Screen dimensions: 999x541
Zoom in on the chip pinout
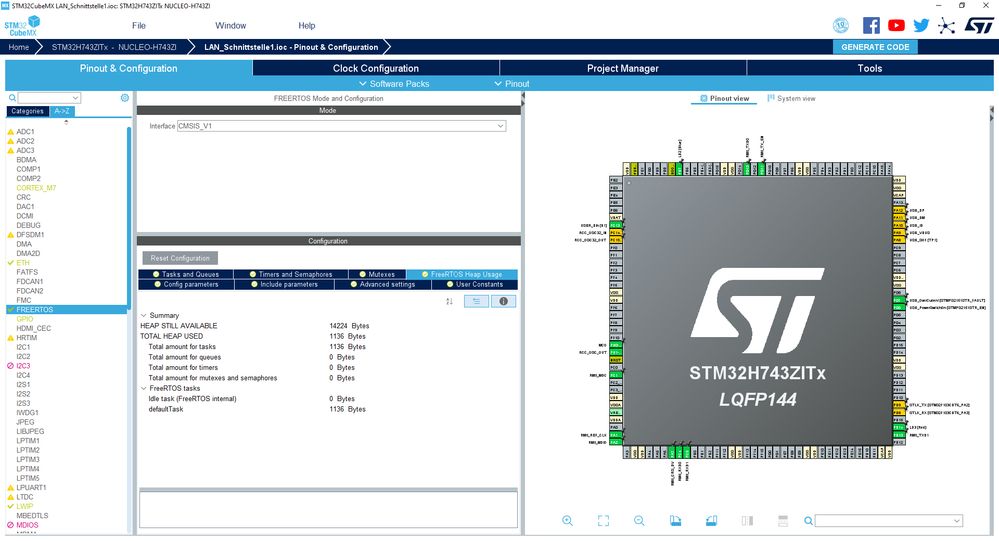point(567,521)
